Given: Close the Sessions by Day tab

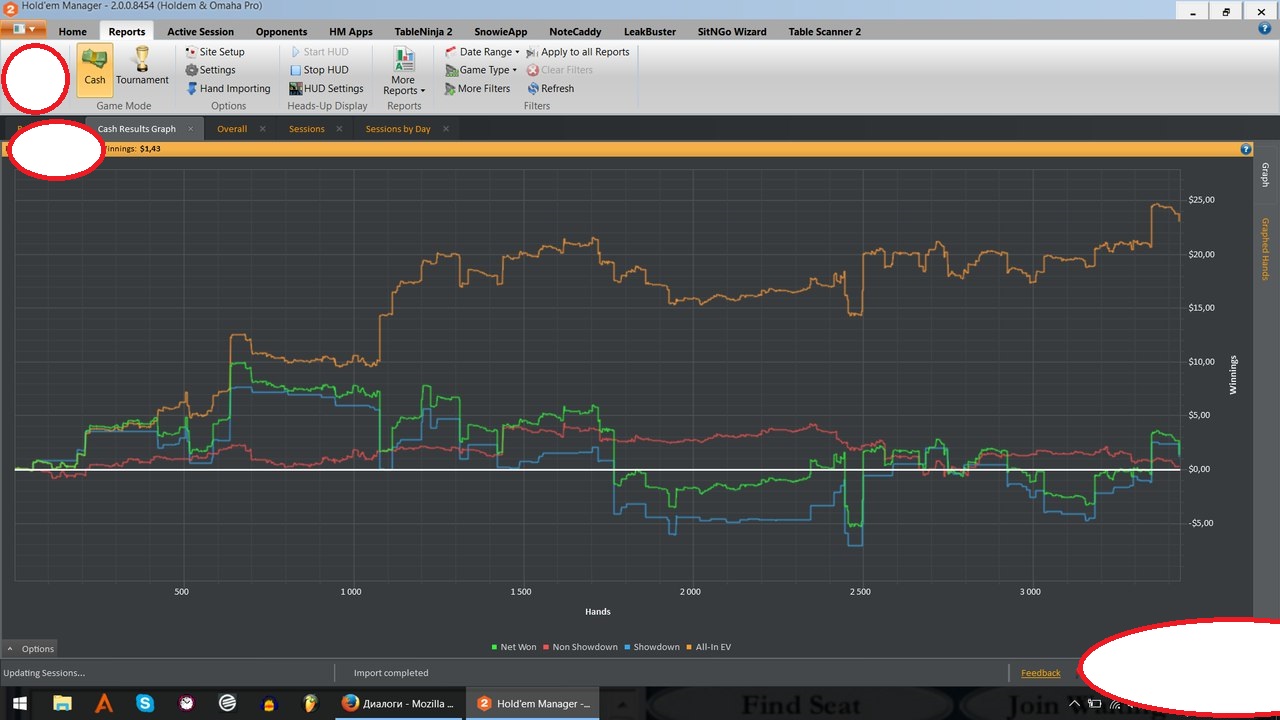Looking at the screenshot, I should click(446, 129).
